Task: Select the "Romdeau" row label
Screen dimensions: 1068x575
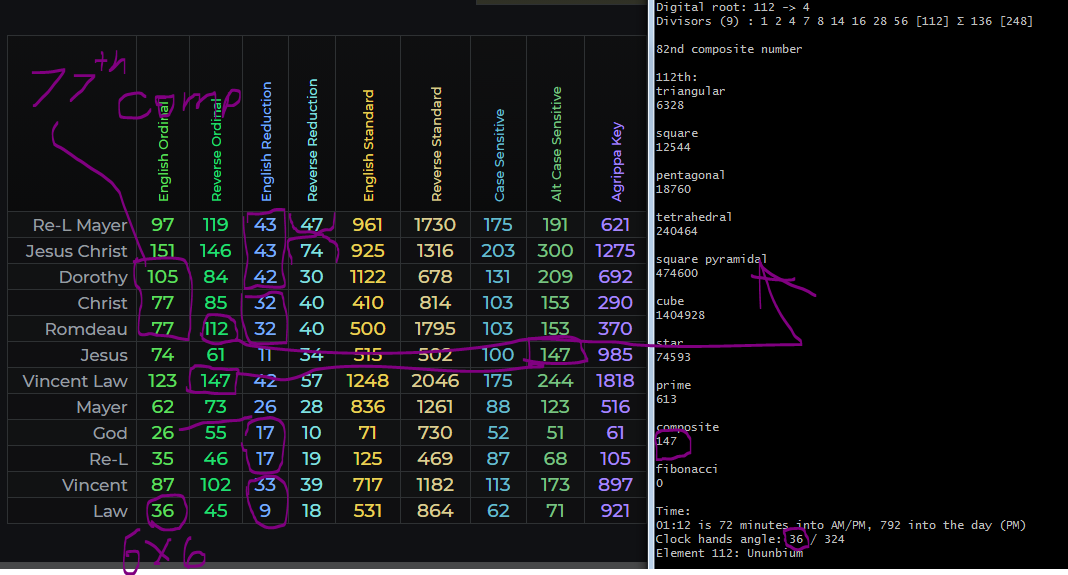Action: [x=86, y=329]
